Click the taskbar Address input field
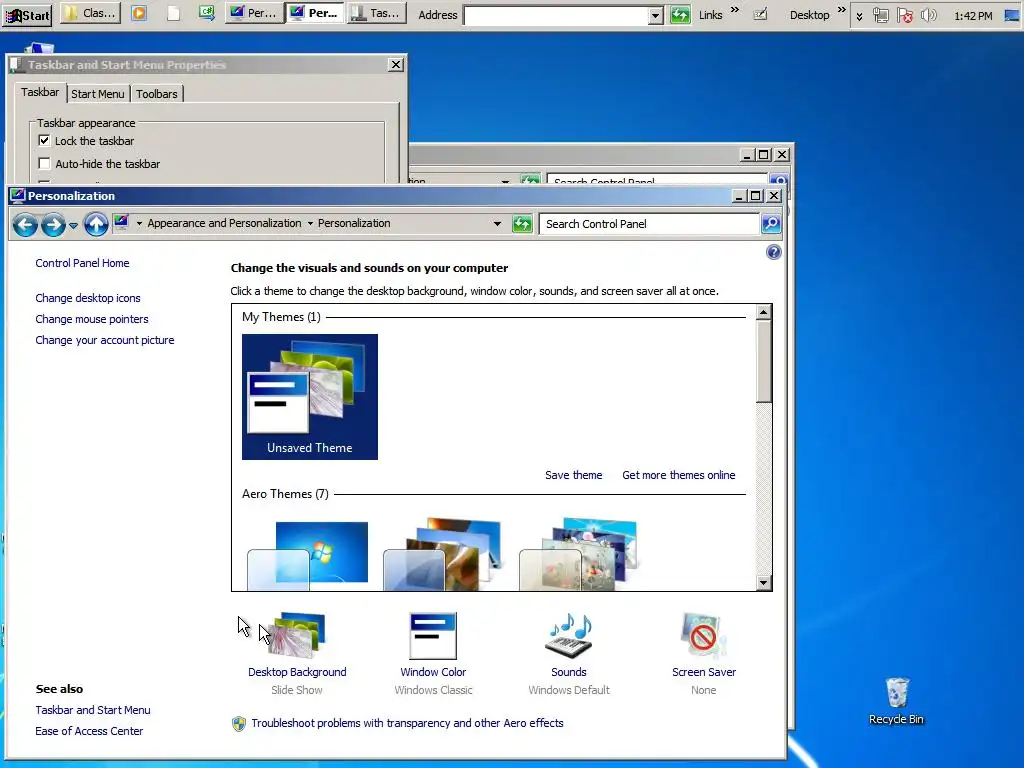 (x=556, y=15)
